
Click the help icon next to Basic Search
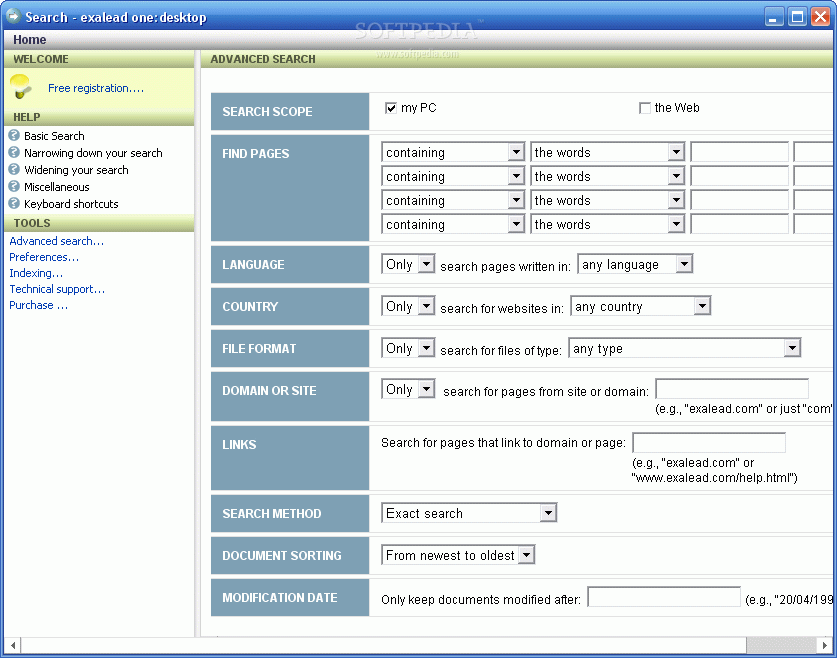coord(14,136)
